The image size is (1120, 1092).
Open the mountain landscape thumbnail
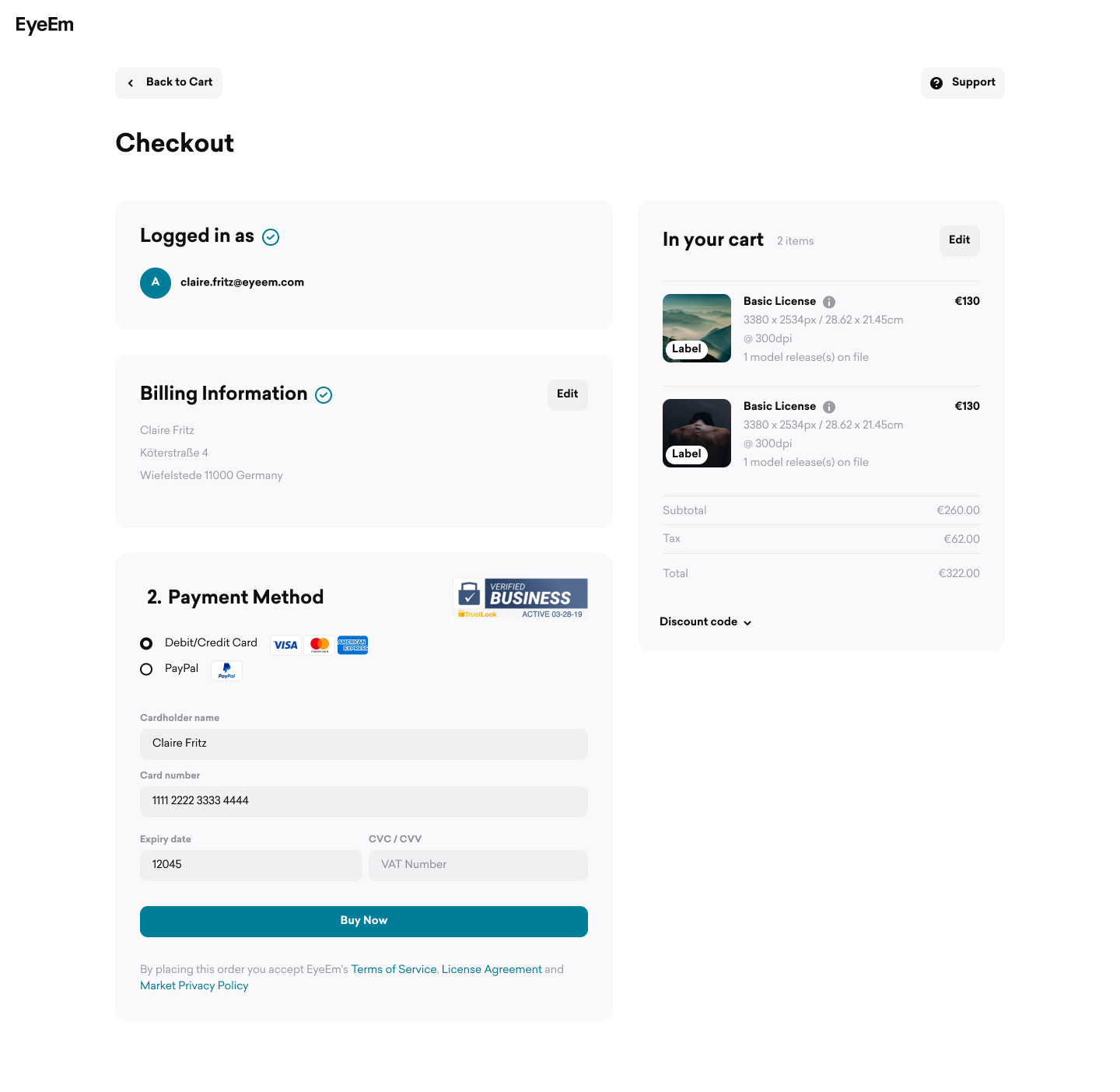pyautogui.click(x=697, y=328)
